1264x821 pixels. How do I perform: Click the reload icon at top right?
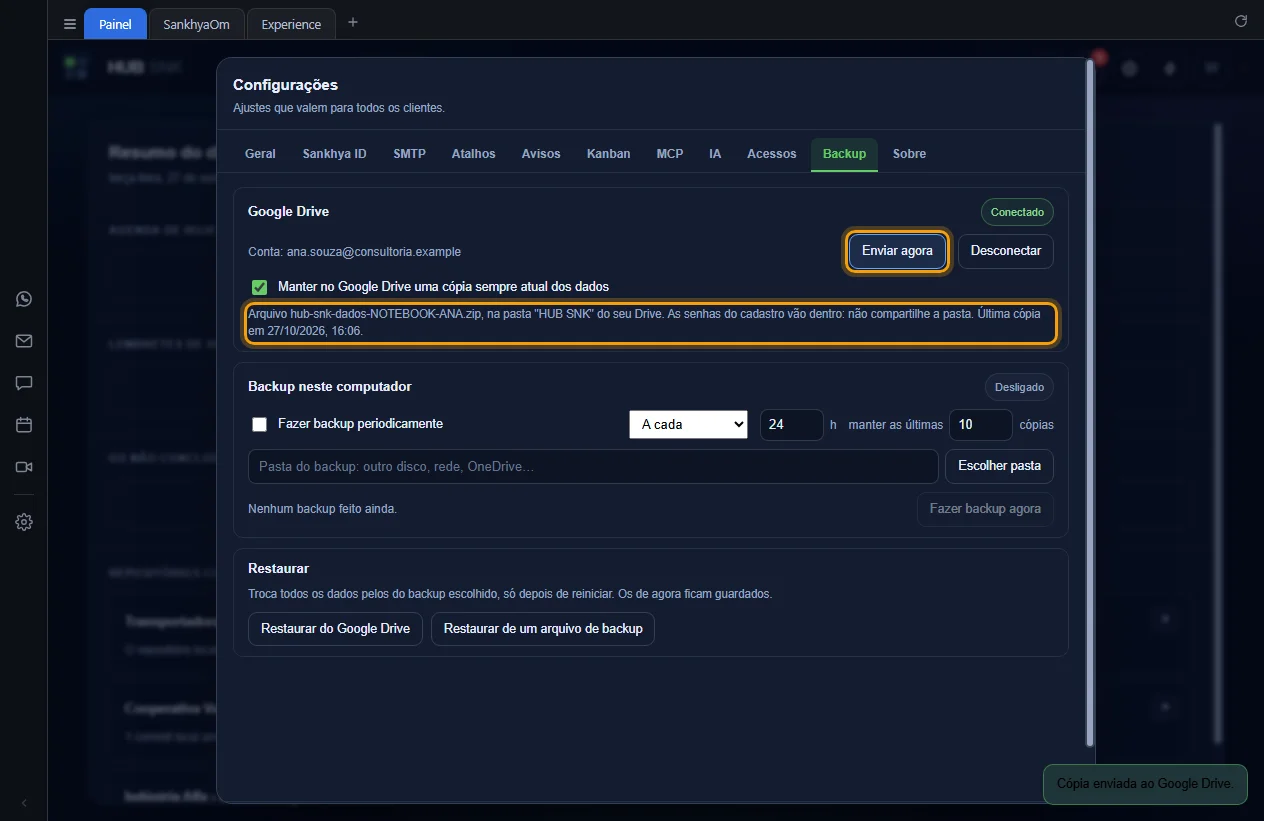tap(1241, 21)
